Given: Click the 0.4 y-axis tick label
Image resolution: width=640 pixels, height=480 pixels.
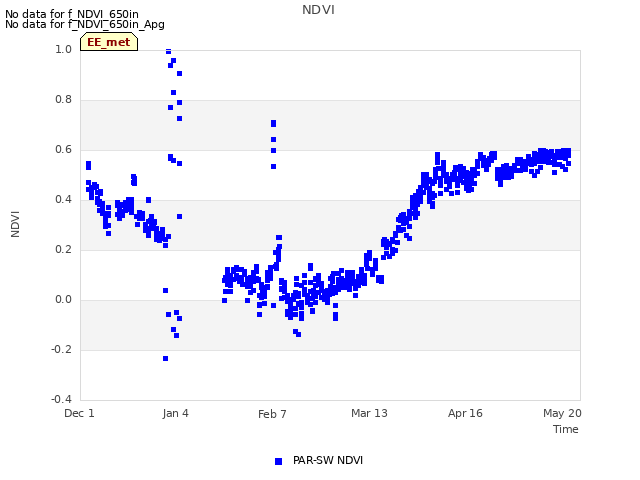Looking at the screenshot, I should [x=63, y=200].
